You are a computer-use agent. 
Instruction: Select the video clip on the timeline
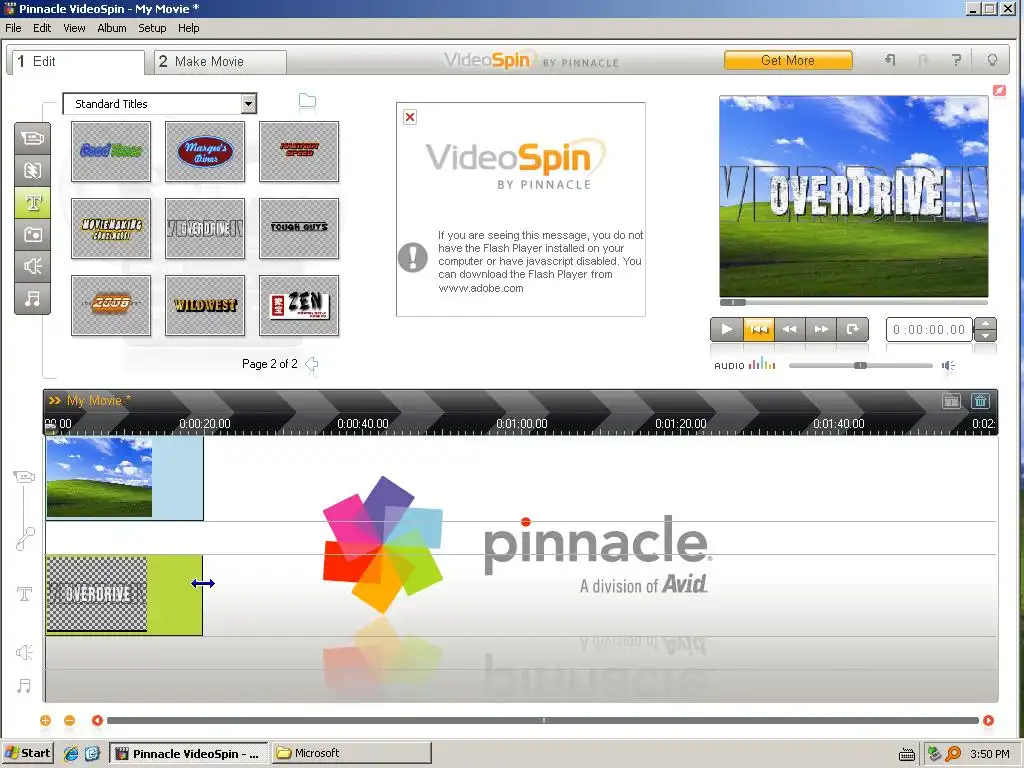coord(124,478)
